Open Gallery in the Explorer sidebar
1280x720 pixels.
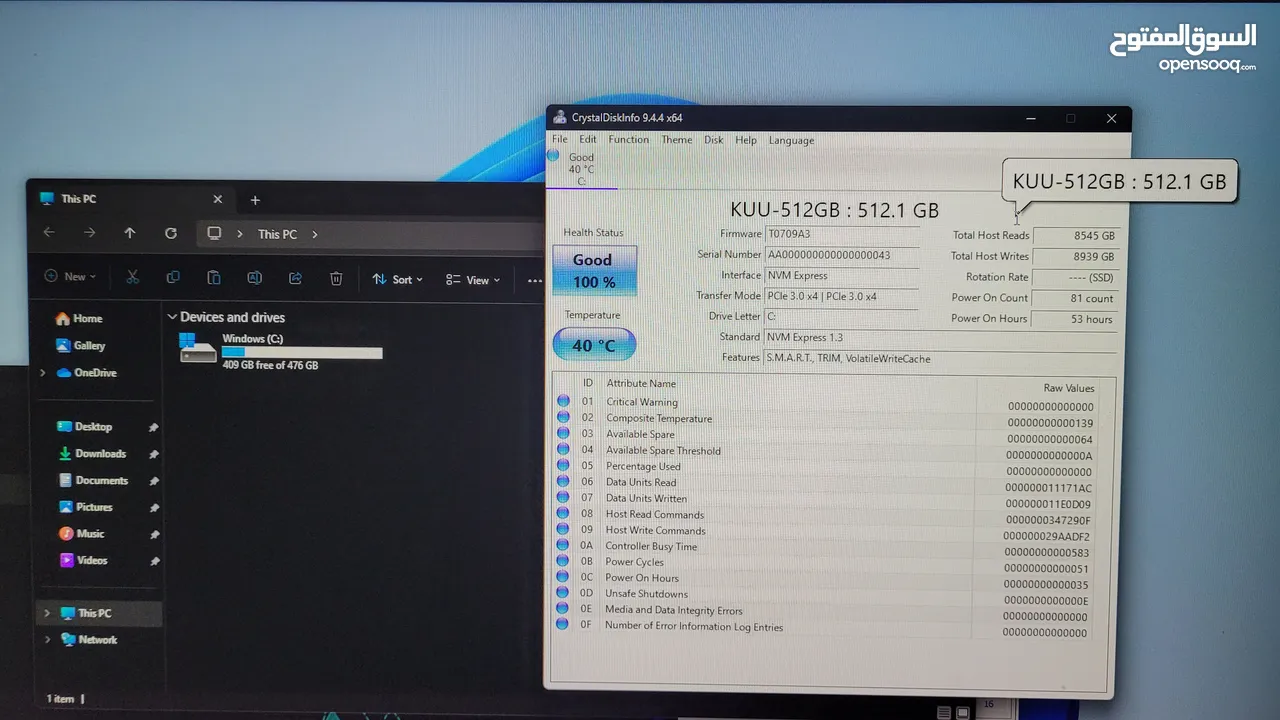(x=80, y=345)
